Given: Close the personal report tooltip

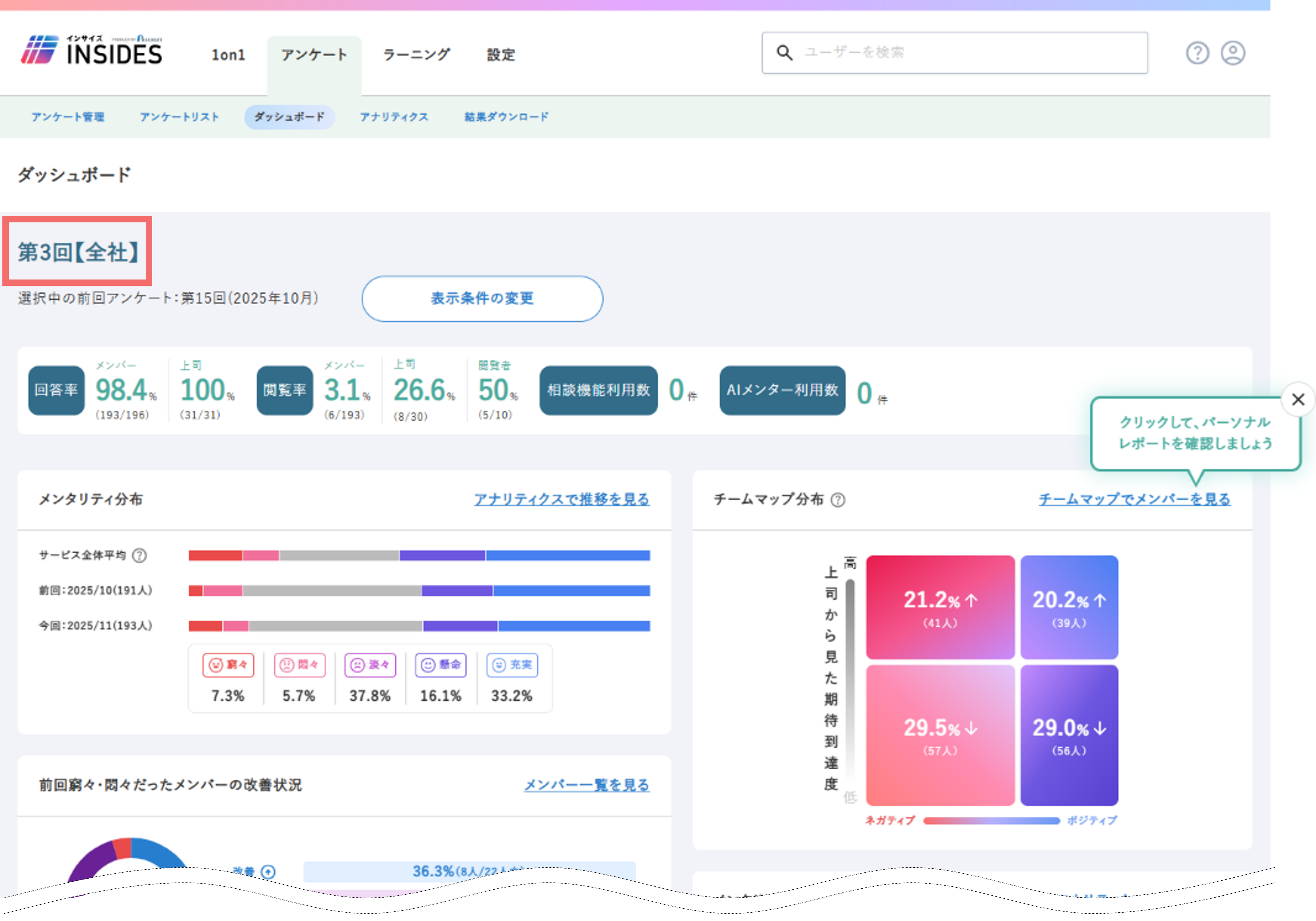Looking at the screenshot, I should (1298, 399).
